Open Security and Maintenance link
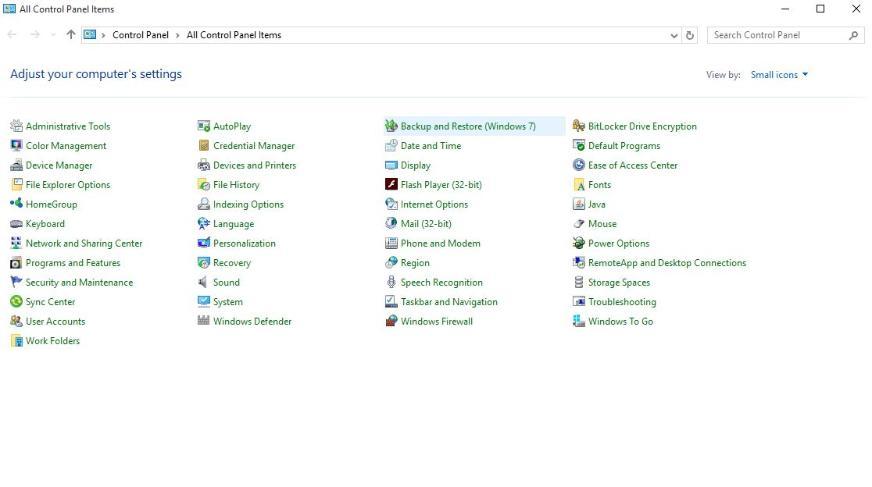The height and width of the screenshot is (487, 872). click(x=79, y=282)
